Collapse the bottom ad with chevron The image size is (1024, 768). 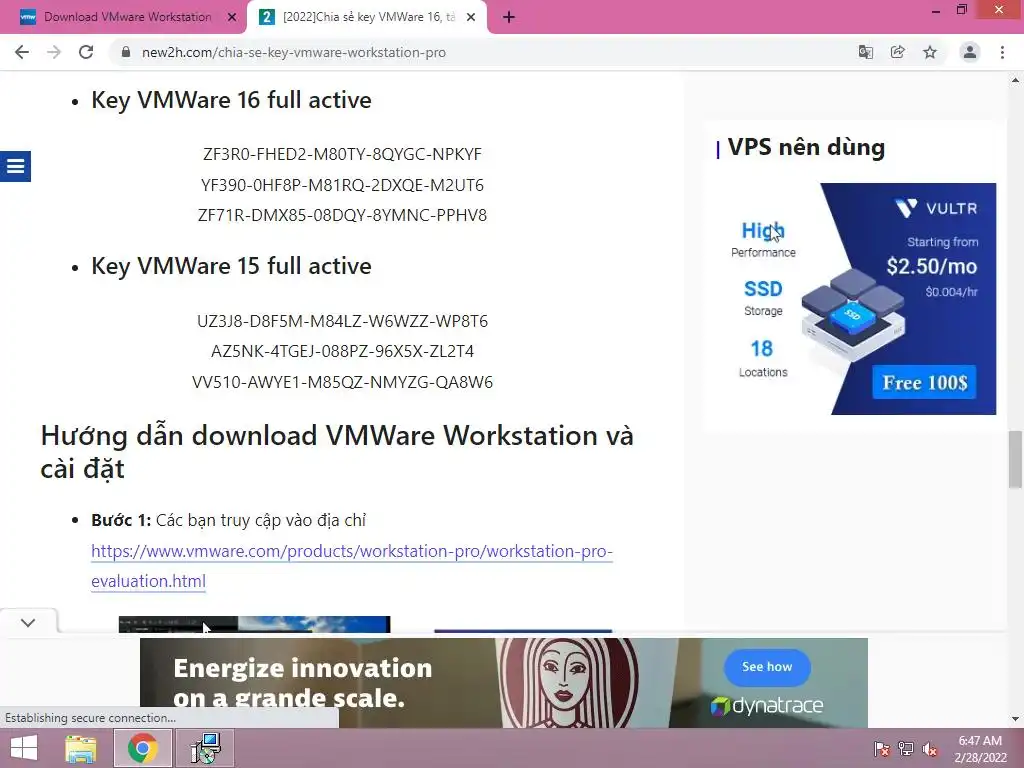28,622
